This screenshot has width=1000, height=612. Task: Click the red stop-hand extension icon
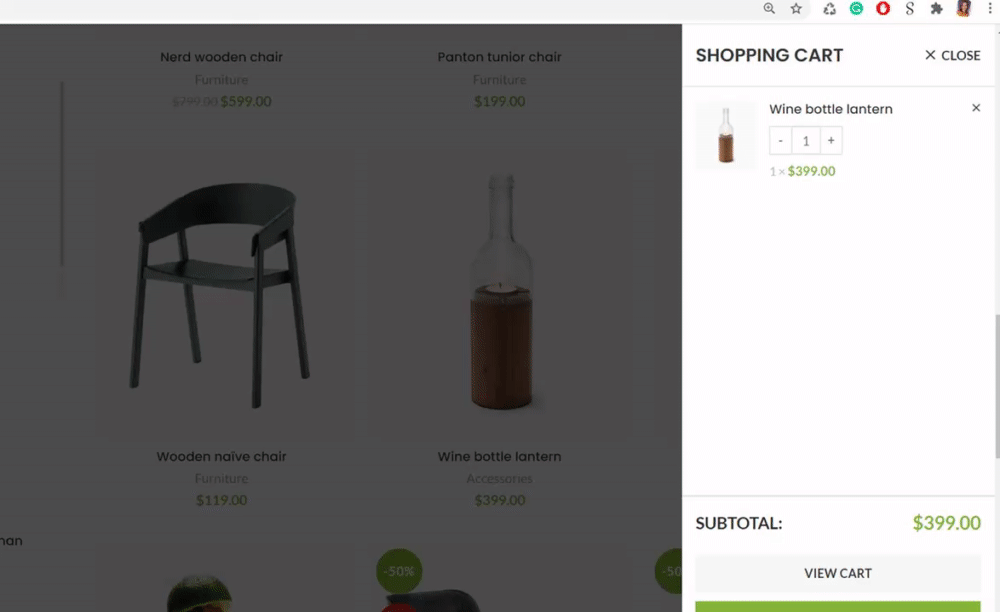click(883, 8)
